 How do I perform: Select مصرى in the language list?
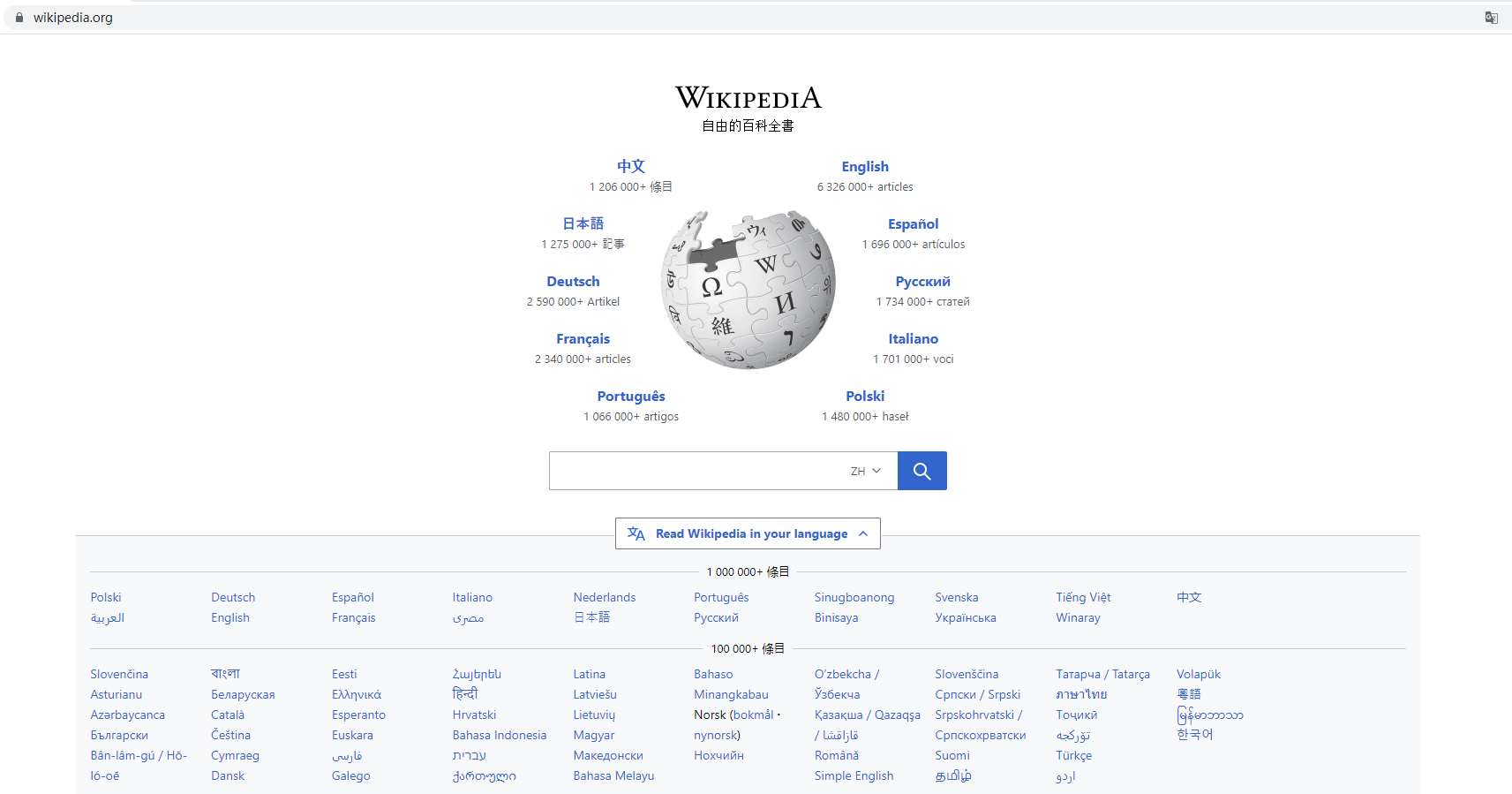pos(468,618)
